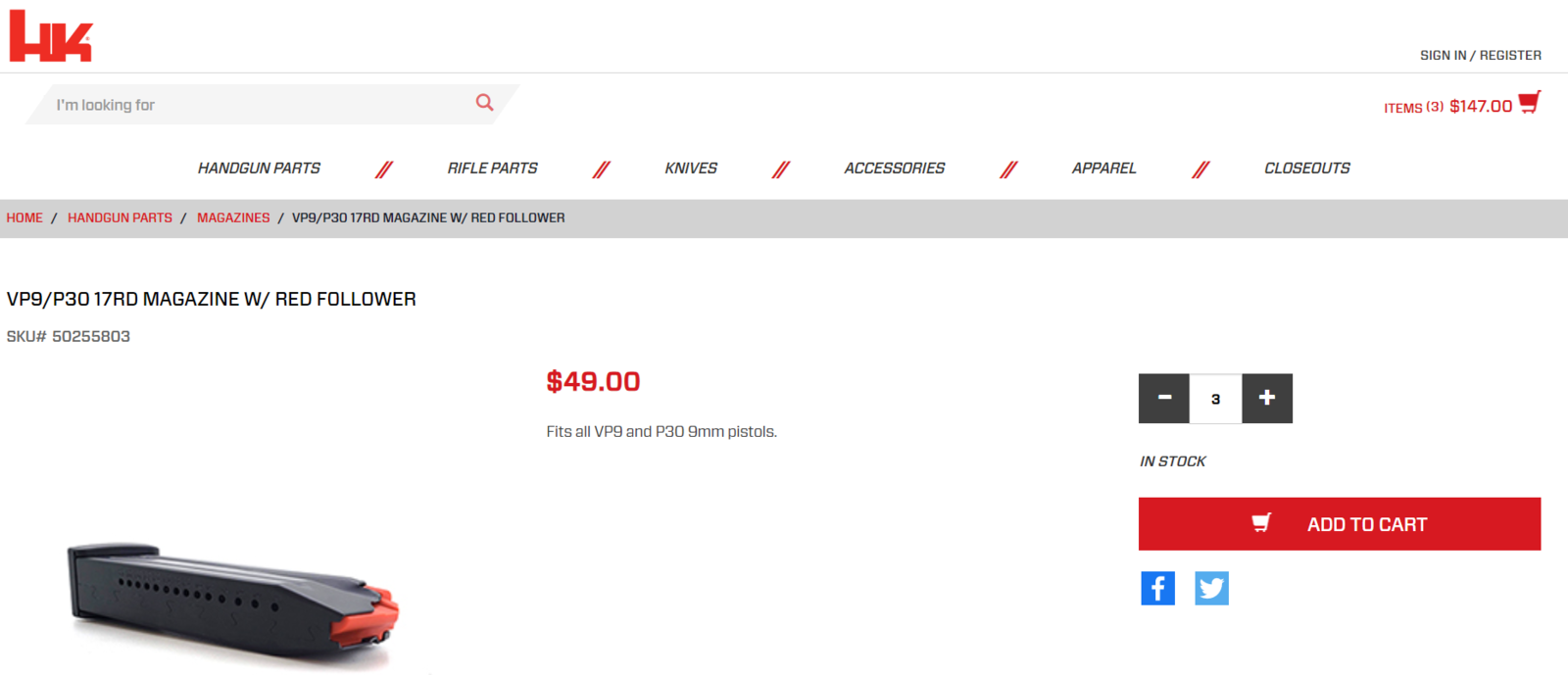
Task: Click the IN STOCK status text
Action: pos(1172,461)
